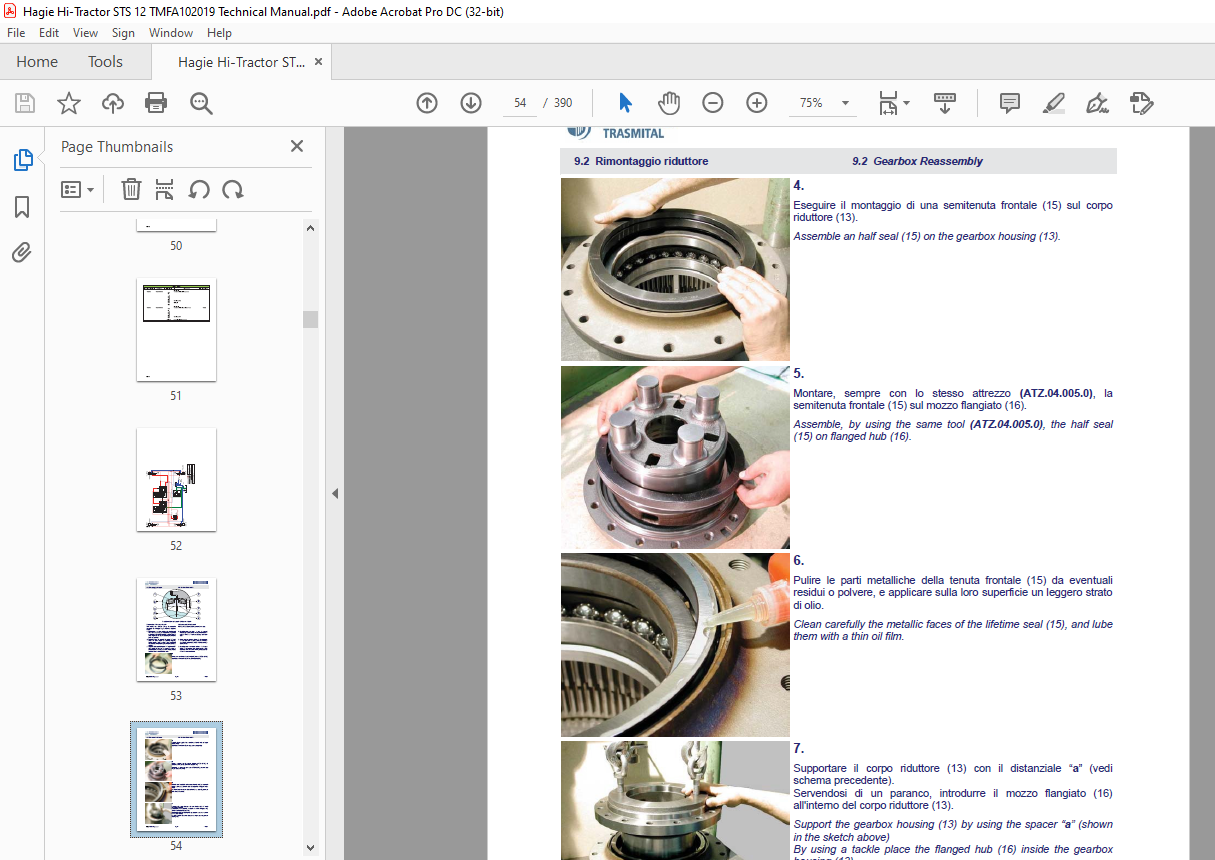Click the '9.2 Rimontaggio riduttore' heading

[x=641, y=161]
